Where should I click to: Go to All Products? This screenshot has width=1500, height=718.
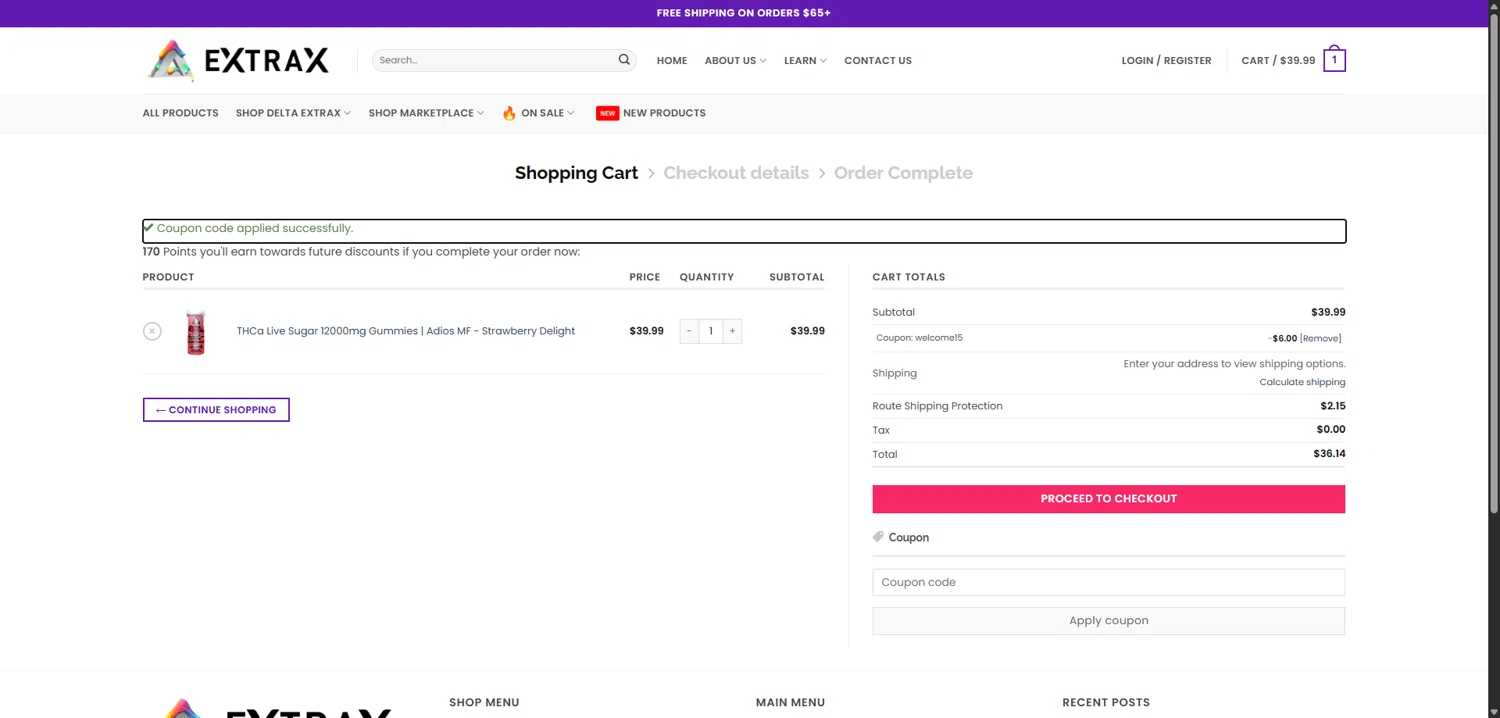tap(180, 113)
